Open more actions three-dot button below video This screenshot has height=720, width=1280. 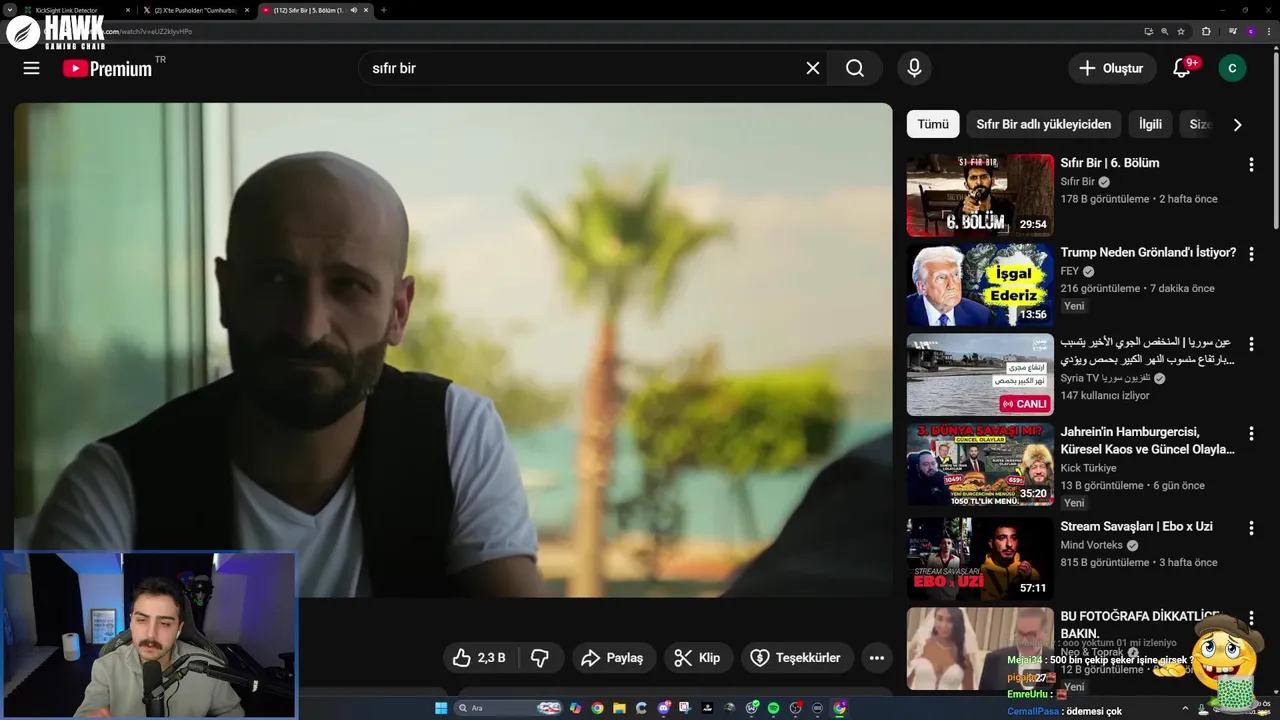click(877, 658)
